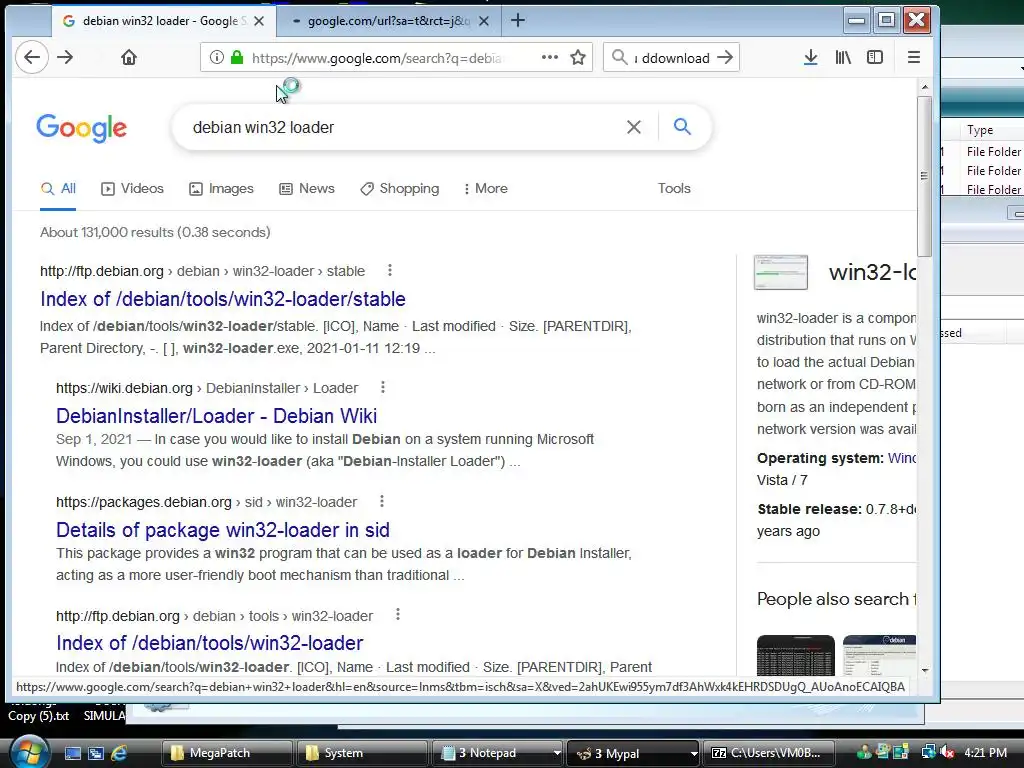This screenshot has width=1024, height=768.
Task: Switch to Shopping search results
Action: tap(400, 189)
